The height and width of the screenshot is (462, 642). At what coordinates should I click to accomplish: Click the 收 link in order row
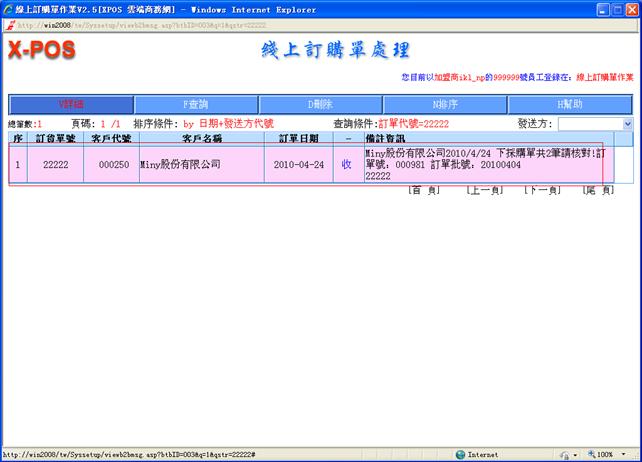pos(346,164)
